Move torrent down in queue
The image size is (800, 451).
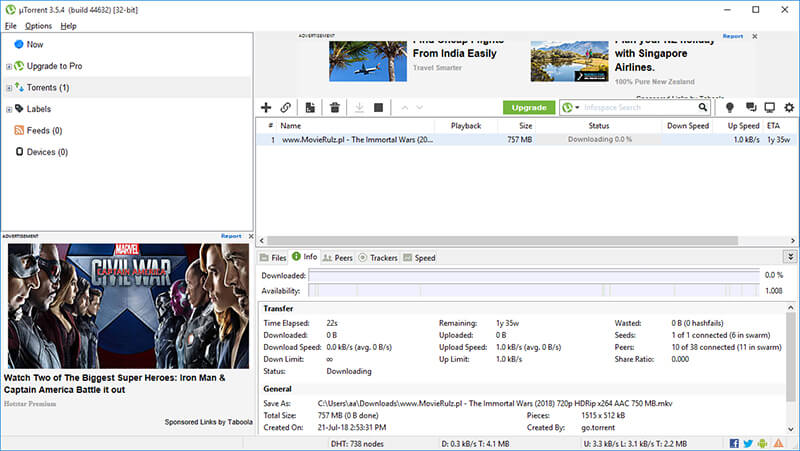[419, 108]
